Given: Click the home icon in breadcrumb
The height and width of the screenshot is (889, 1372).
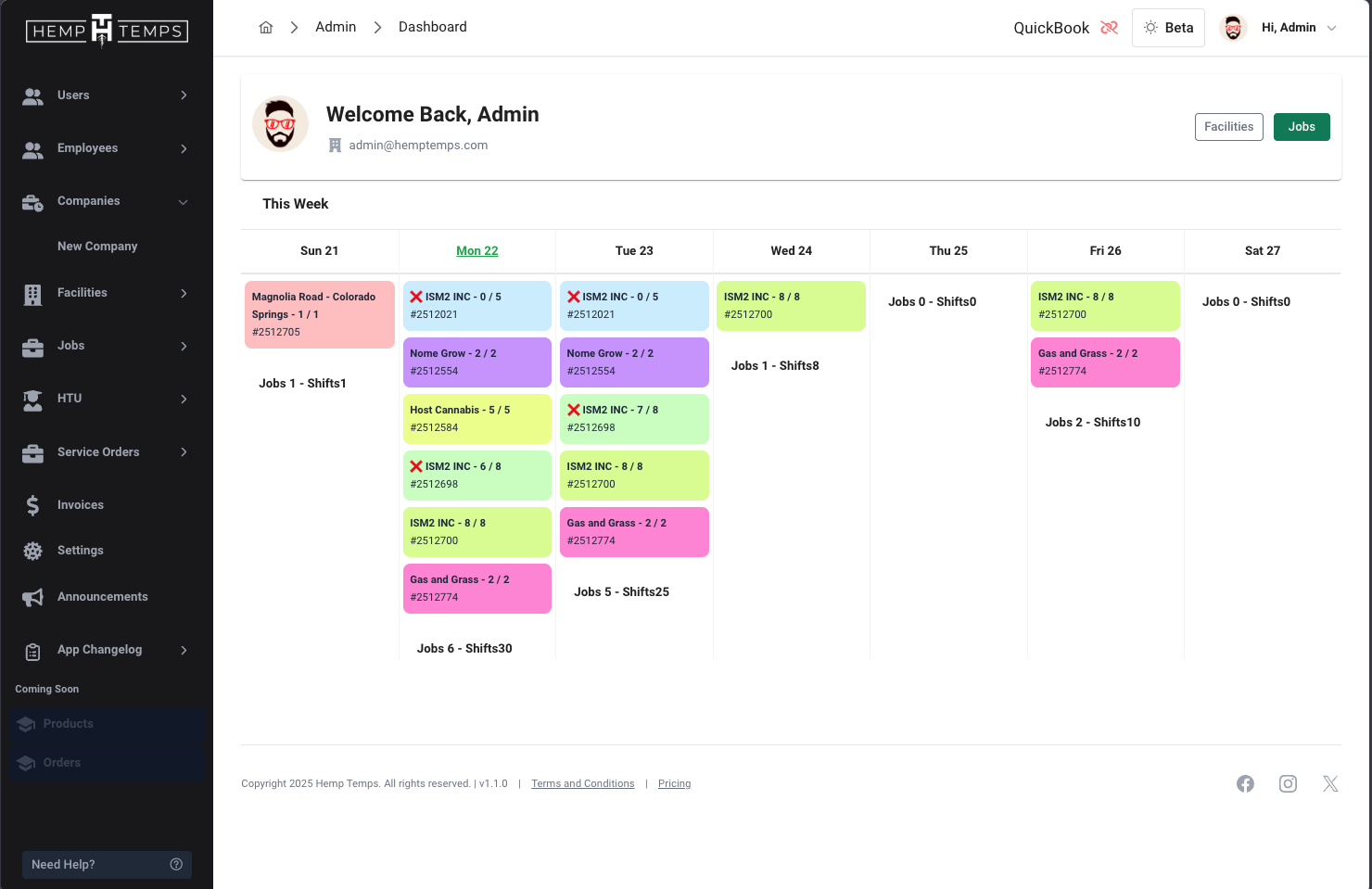Looking at the screenshot, I should [266, 28].
